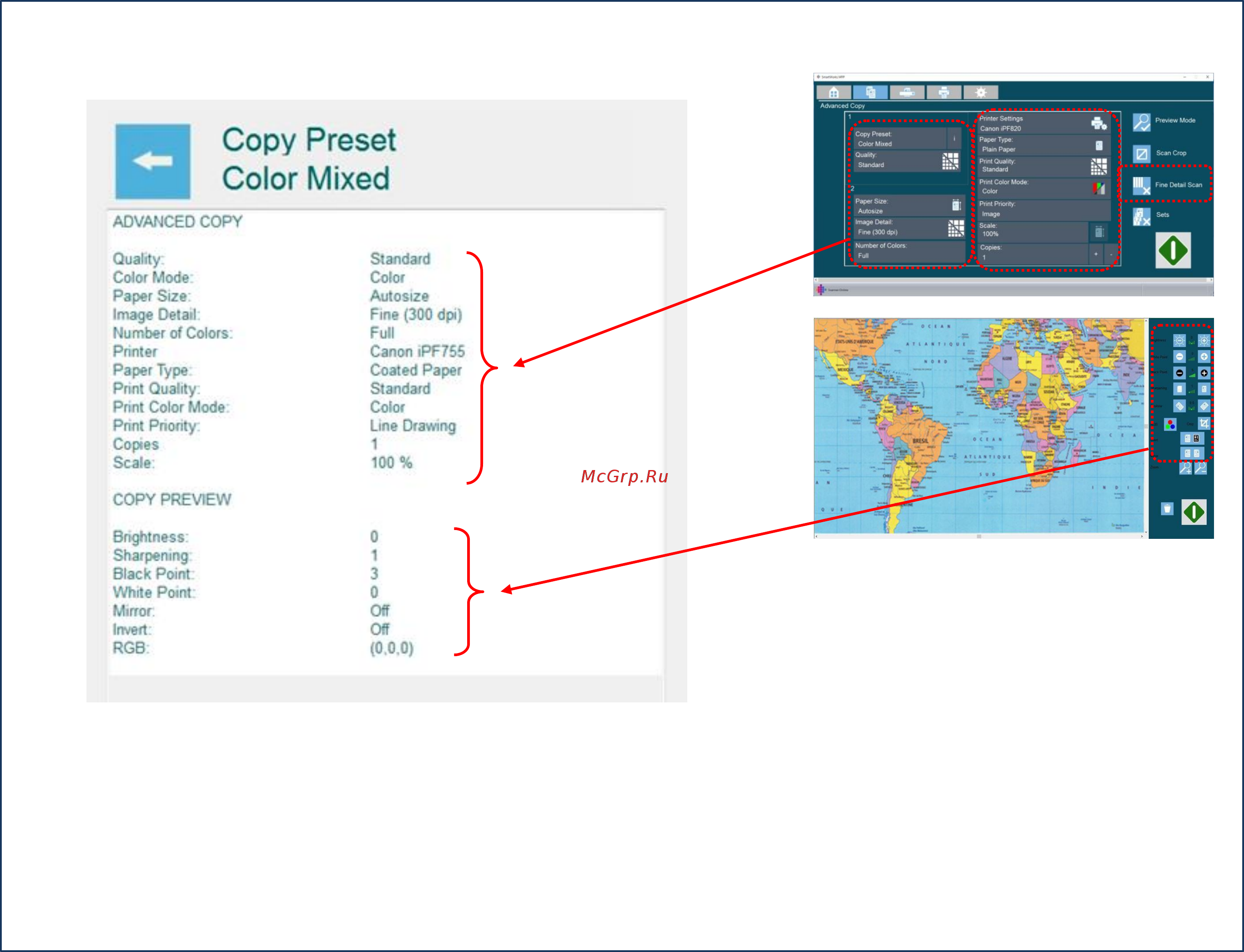Increase copies with the plus button

[1096, 254]
